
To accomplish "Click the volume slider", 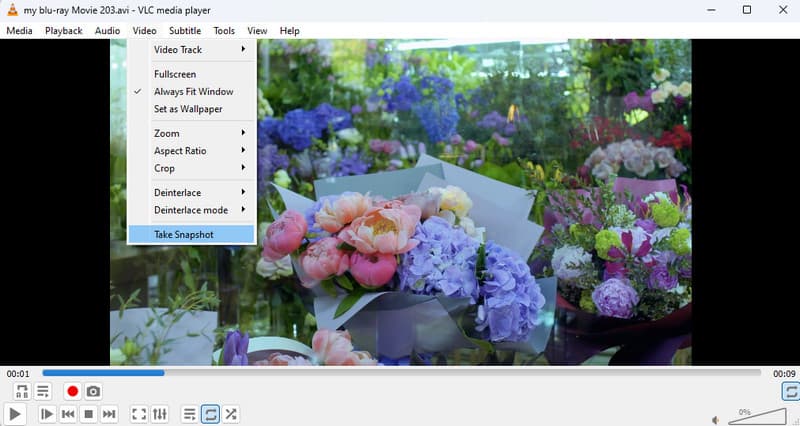I will click(757, 416).
